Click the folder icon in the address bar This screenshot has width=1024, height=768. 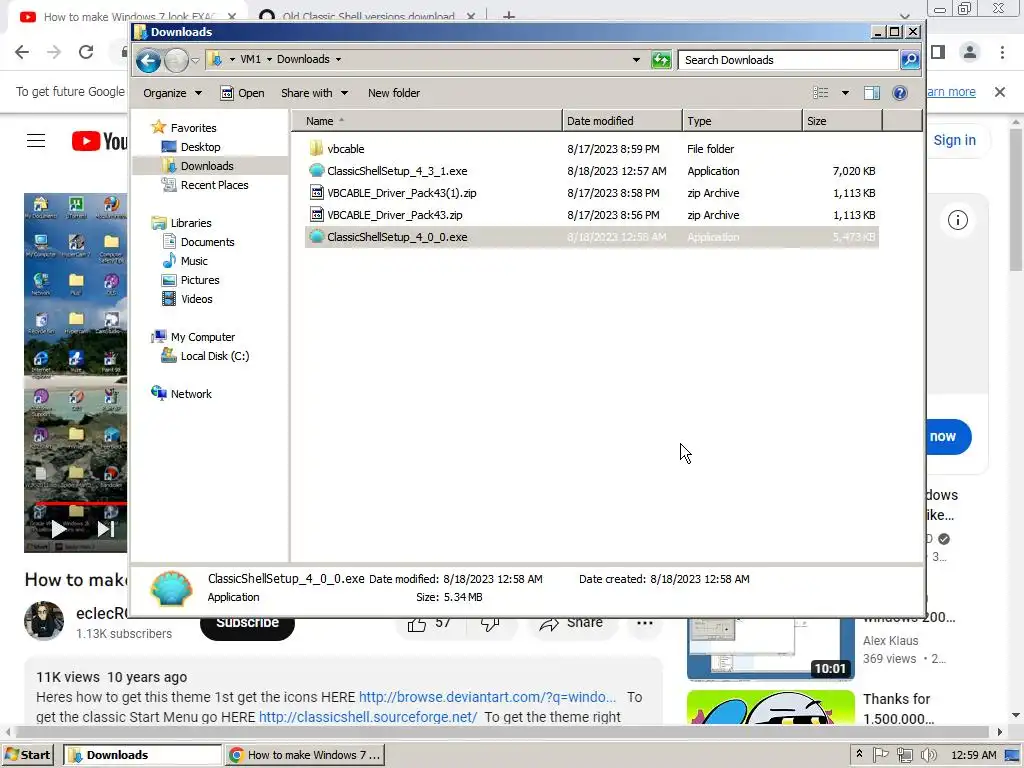pos(214,59)
